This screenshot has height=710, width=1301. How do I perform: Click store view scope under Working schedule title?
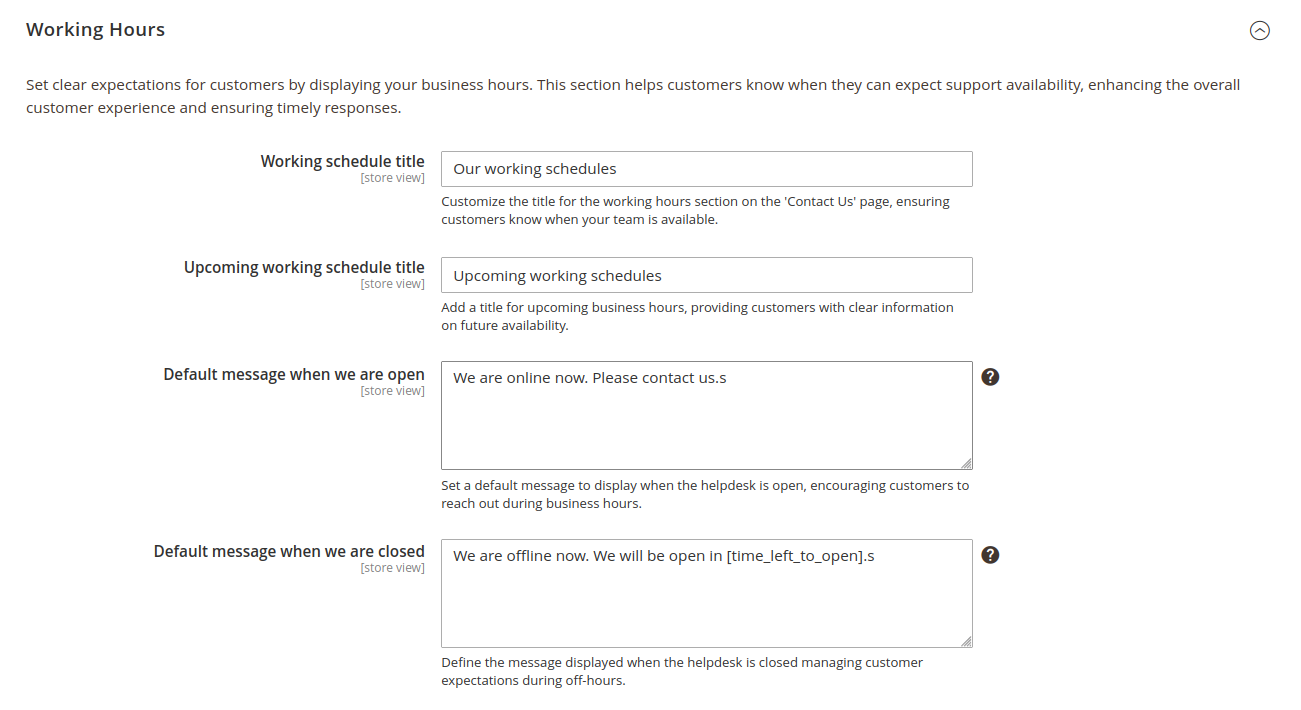tap(392, 178)
